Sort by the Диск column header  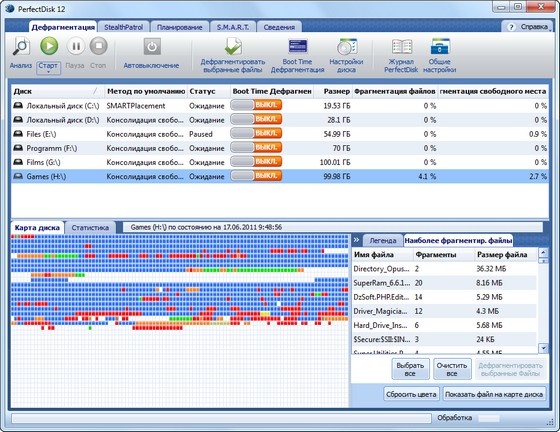(58, 91)
